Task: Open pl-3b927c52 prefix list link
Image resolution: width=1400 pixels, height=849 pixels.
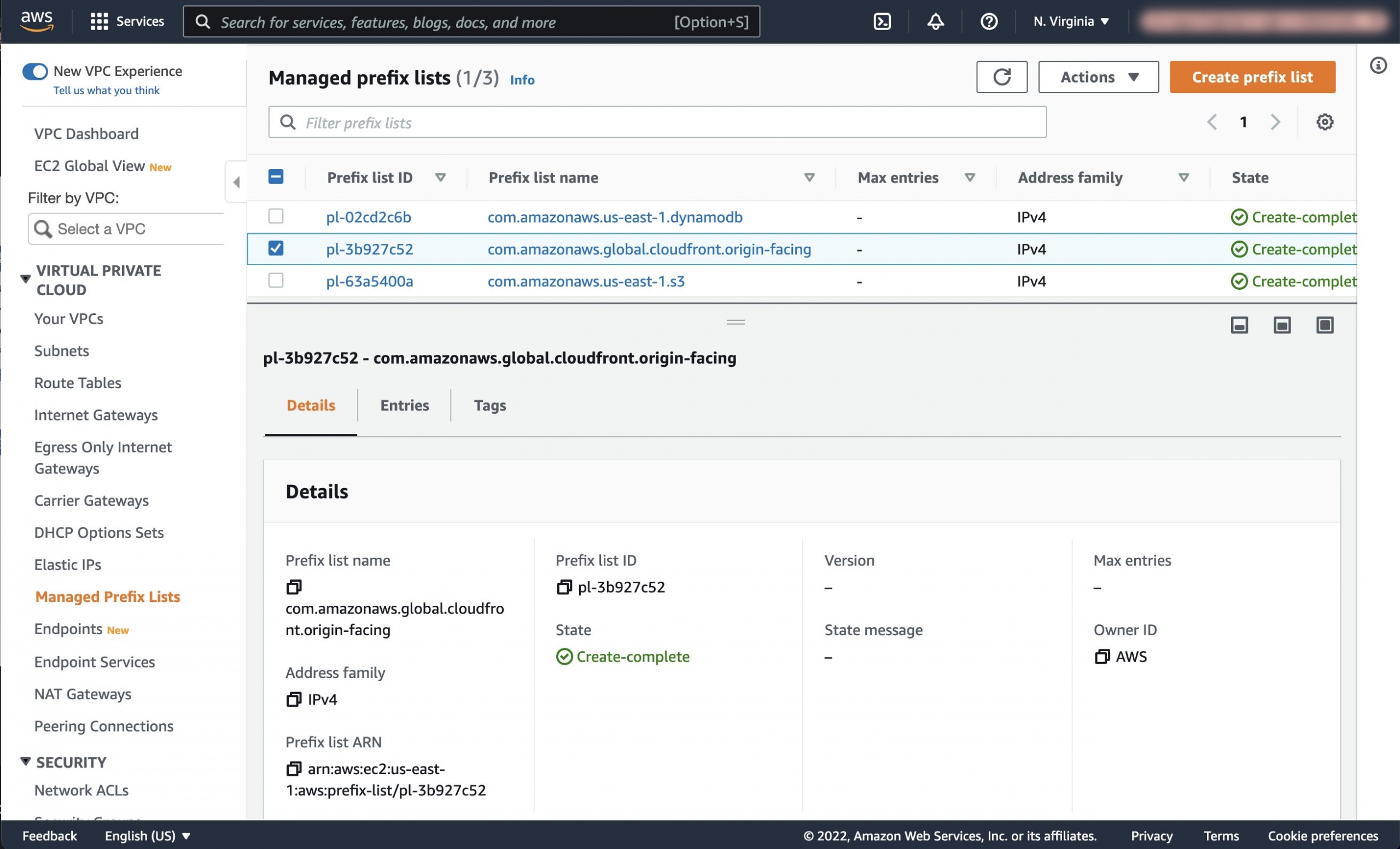Action: tap(369, 249)
